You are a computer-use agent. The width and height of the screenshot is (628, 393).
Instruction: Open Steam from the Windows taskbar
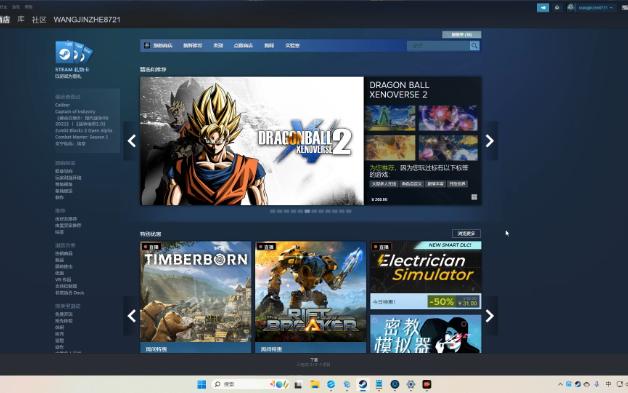pos(362,384)
